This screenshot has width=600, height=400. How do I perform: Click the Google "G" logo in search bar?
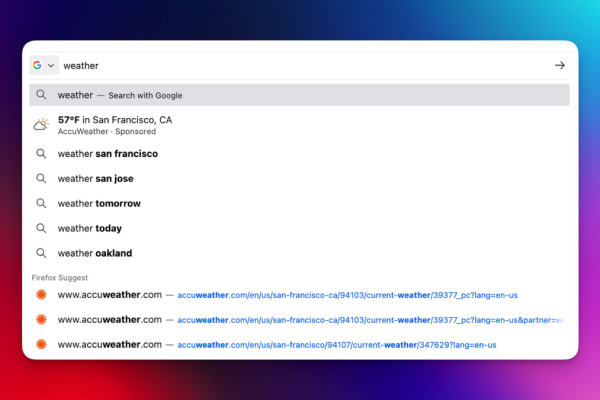coord(38,65)
